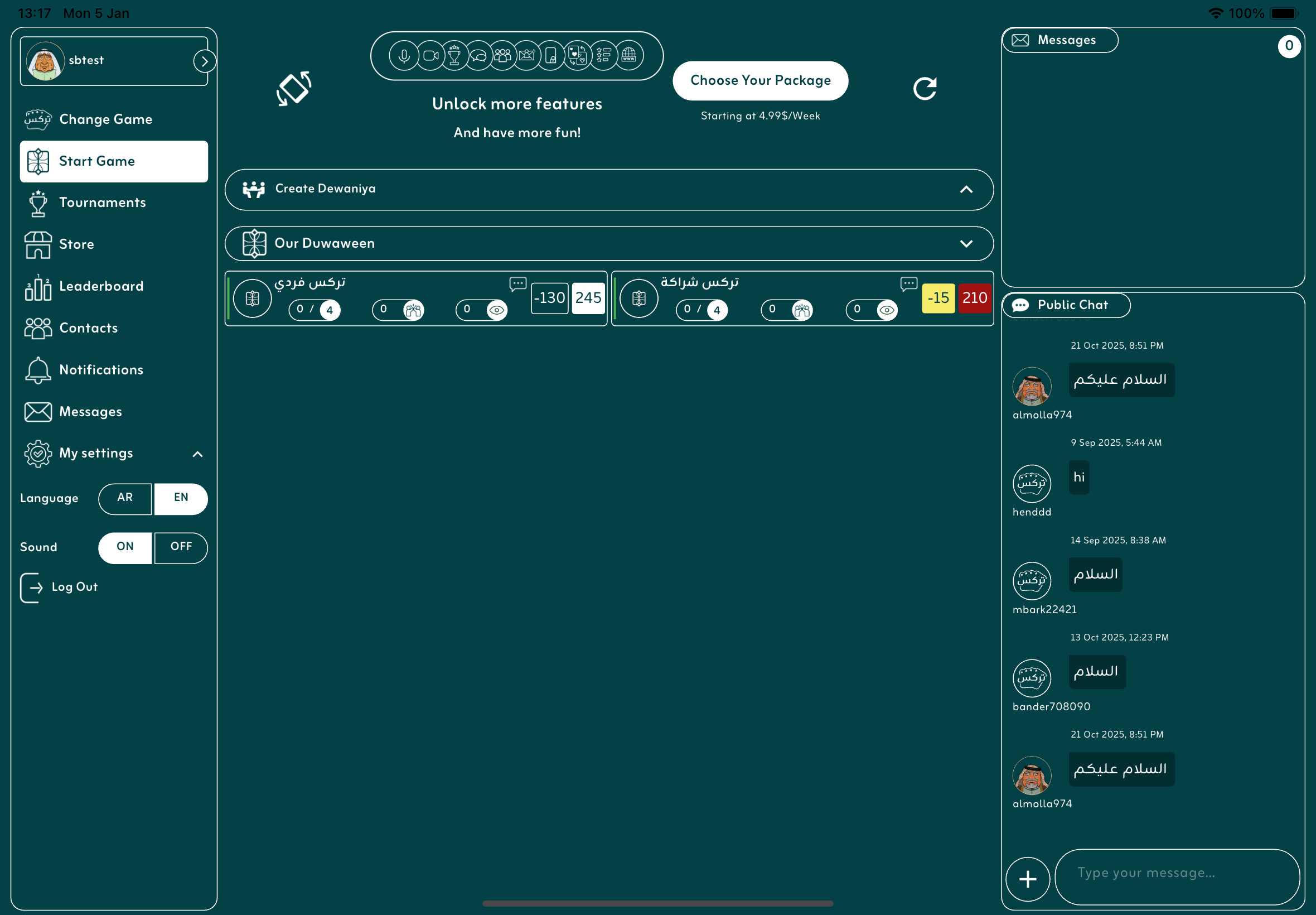The width and height of the screenshot is (1316, 915).
Task: Click the refresh arrow icon
Action: pyautogui.click(x=924, y=89)
